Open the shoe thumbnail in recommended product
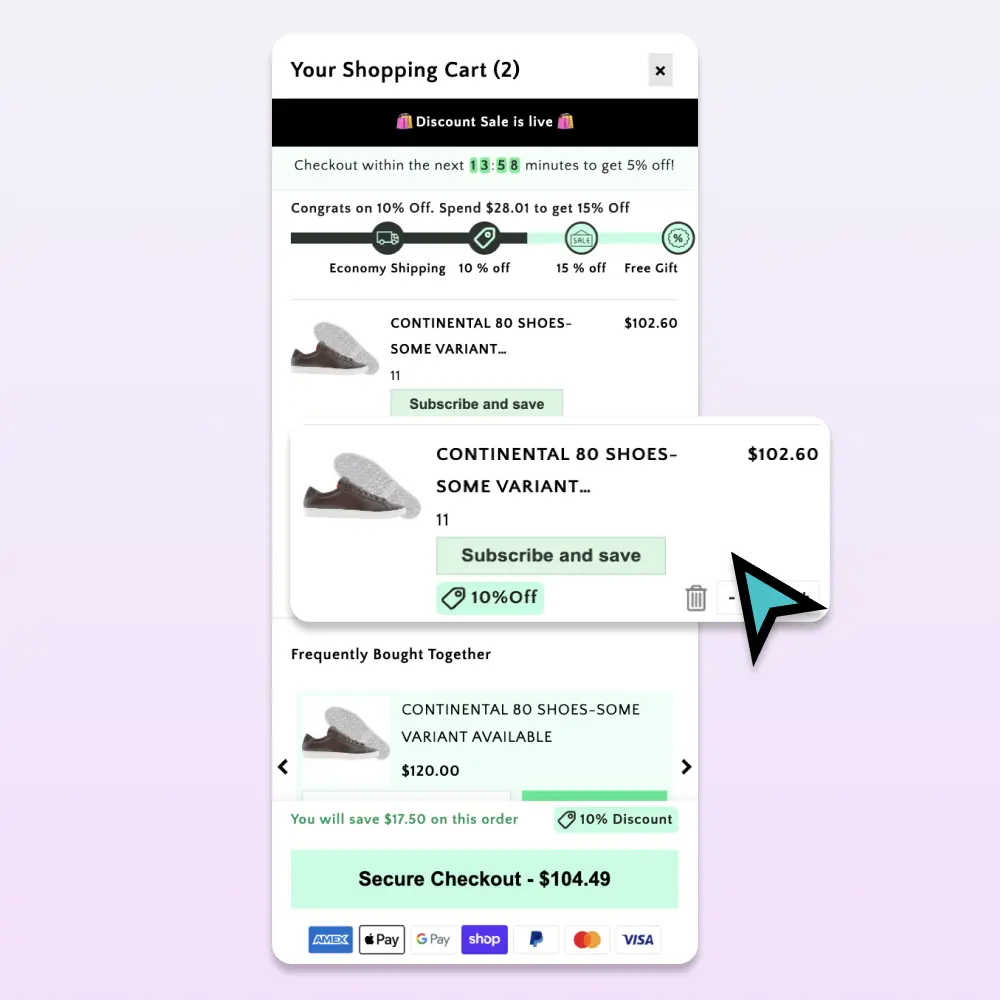 click(x=346, y=735)
